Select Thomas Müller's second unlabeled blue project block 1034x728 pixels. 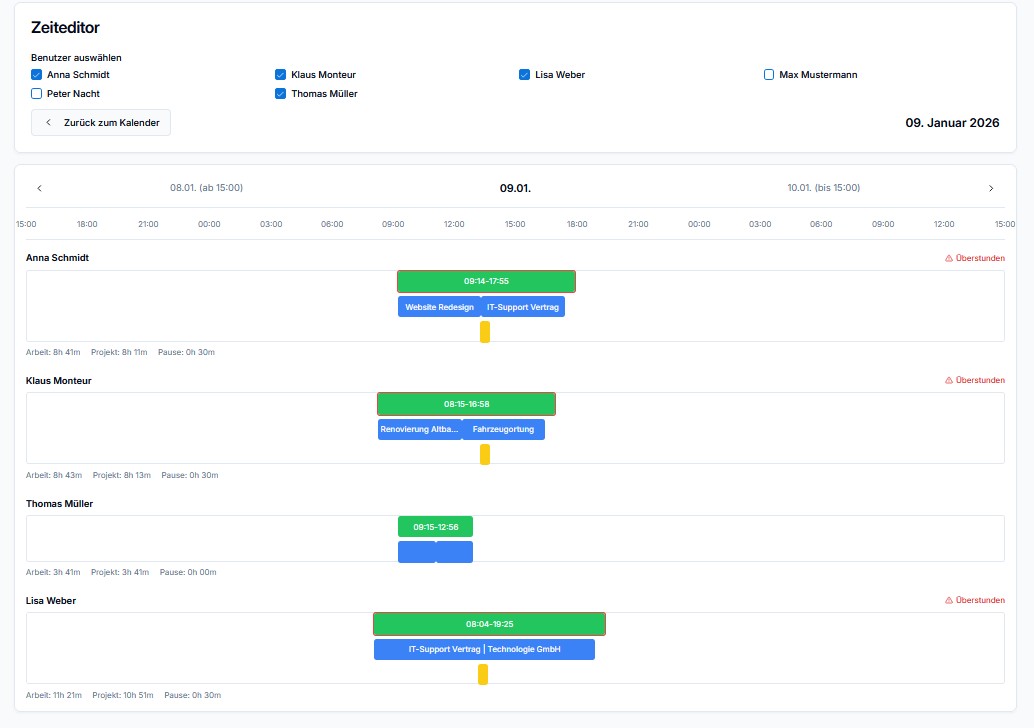pyautogui.click(x=454, y=552)
